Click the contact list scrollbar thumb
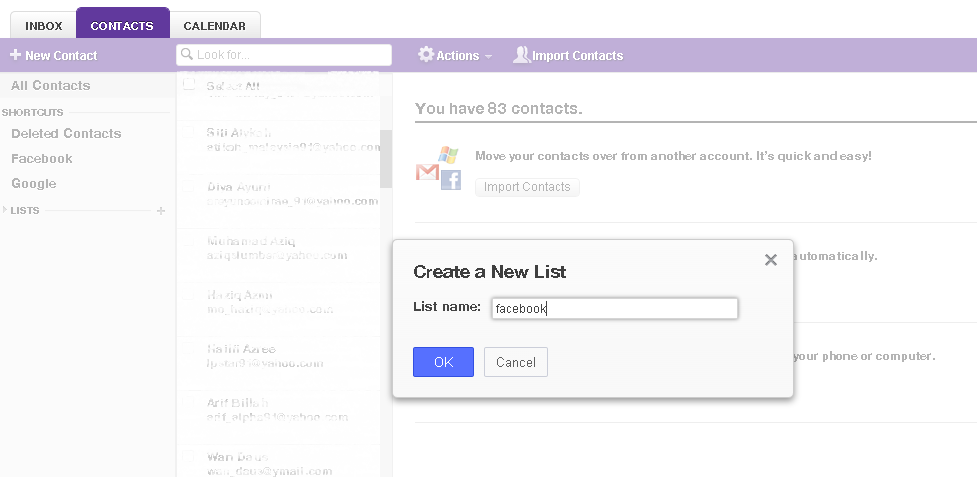The height and width of the screenshot is (477, 977). (x=386, y=158)
